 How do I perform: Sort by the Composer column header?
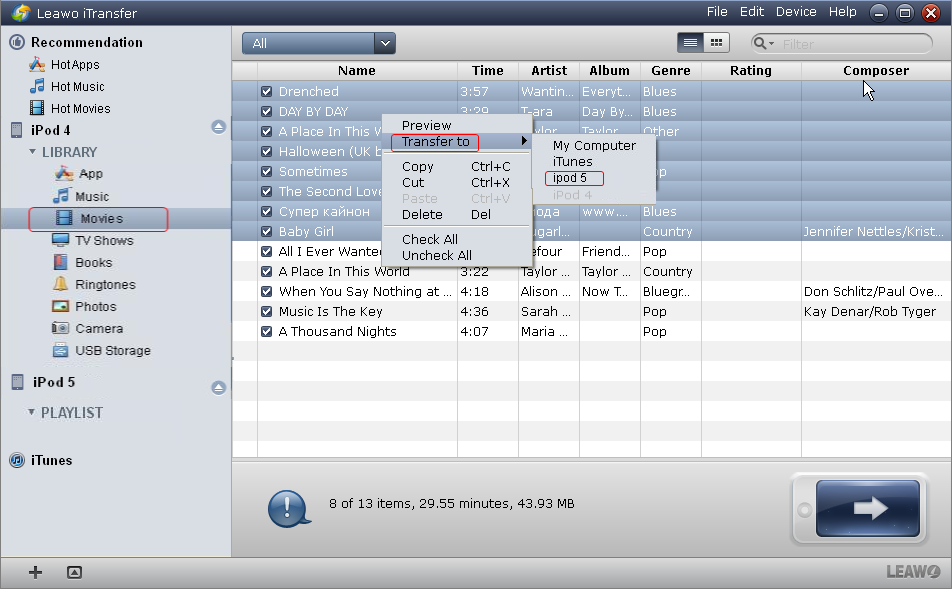point(876,70)
